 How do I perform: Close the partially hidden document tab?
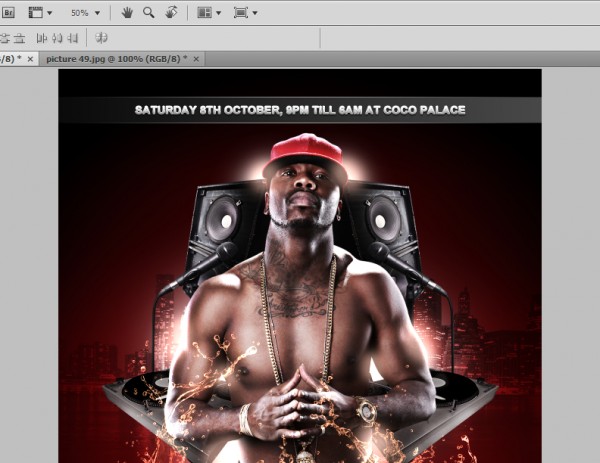[x=30, y=59]
